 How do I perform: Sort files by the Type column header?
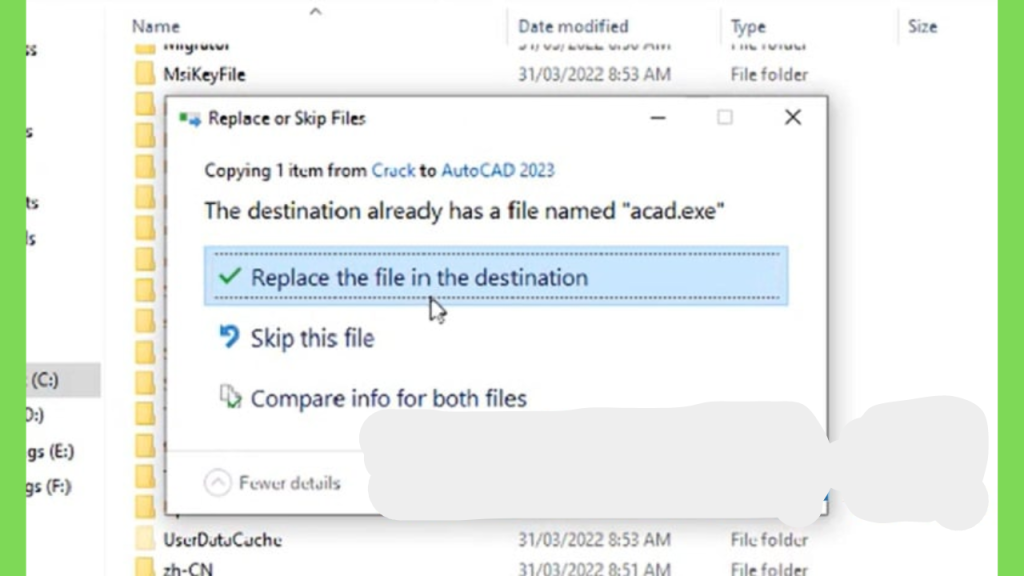(x=748, y=27)
